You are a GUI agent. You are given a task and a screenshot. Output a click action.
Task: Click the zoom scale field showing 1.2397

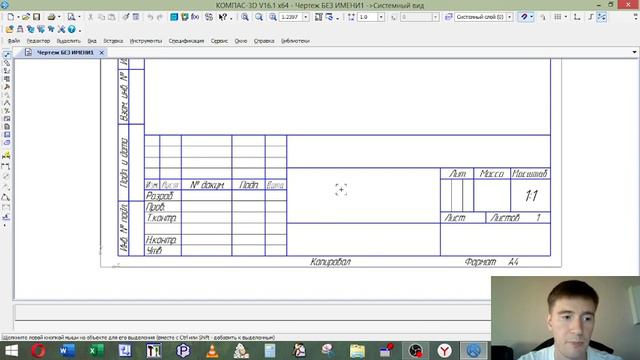[x=291, y=17]
